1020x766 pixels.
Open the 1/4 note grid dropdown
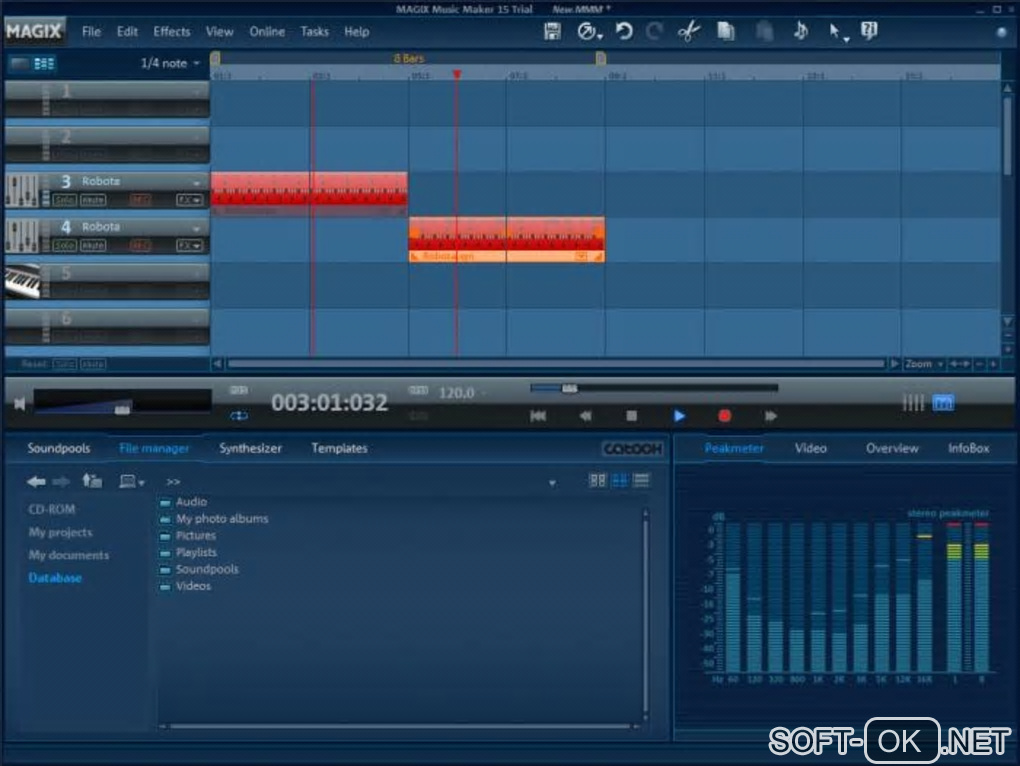coord(170,63)
